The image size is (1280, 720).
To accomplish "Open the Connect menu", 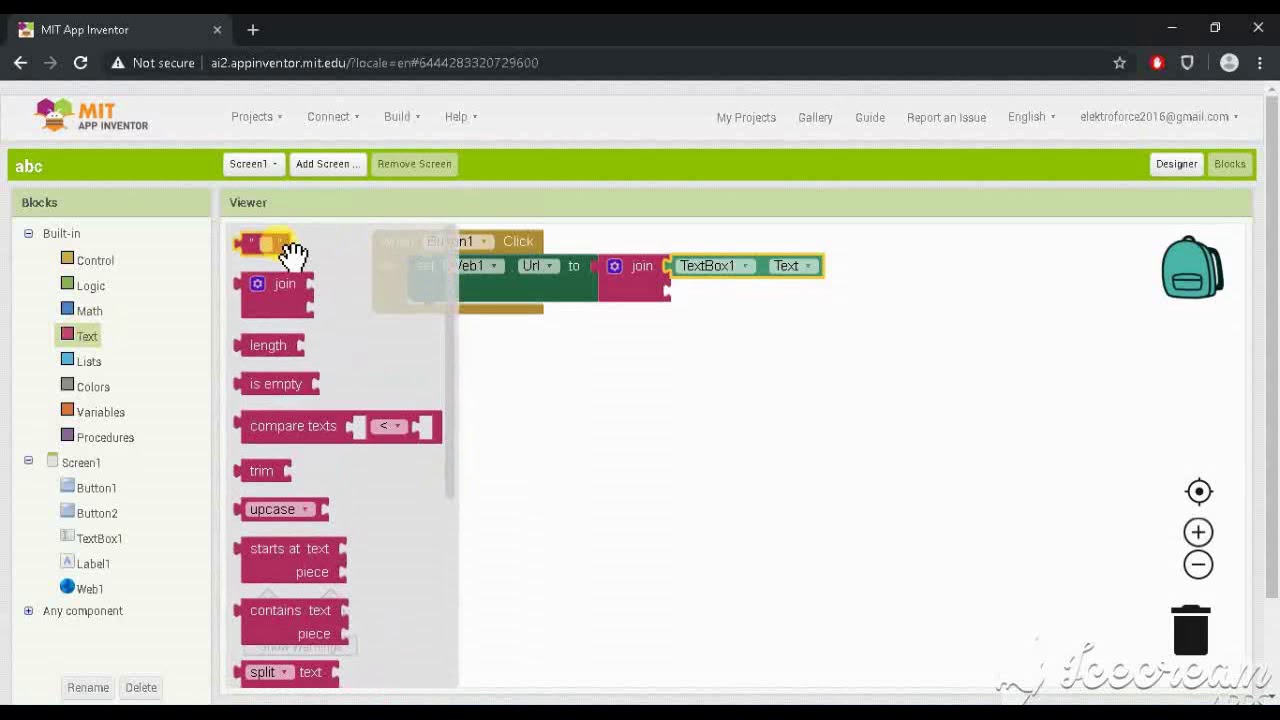I will tap(333, 117).
